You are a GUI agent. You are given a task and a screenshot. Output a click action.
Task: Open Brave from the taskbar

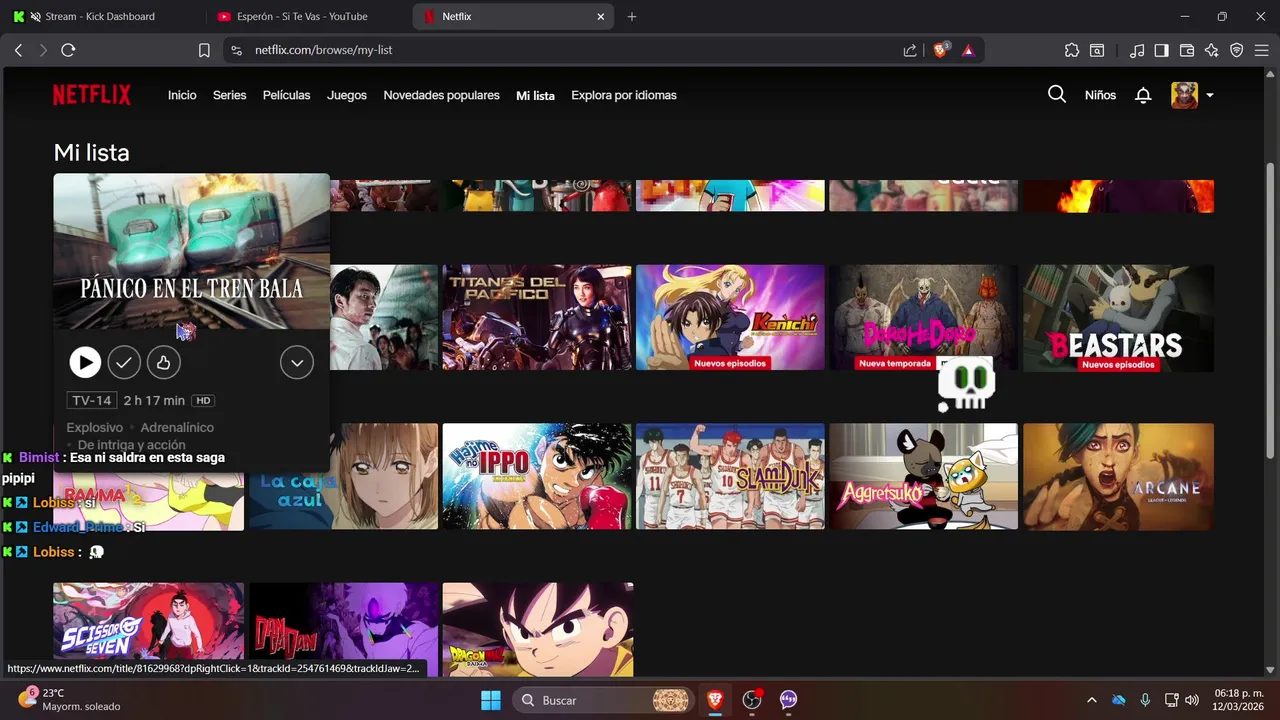(715, 700)
